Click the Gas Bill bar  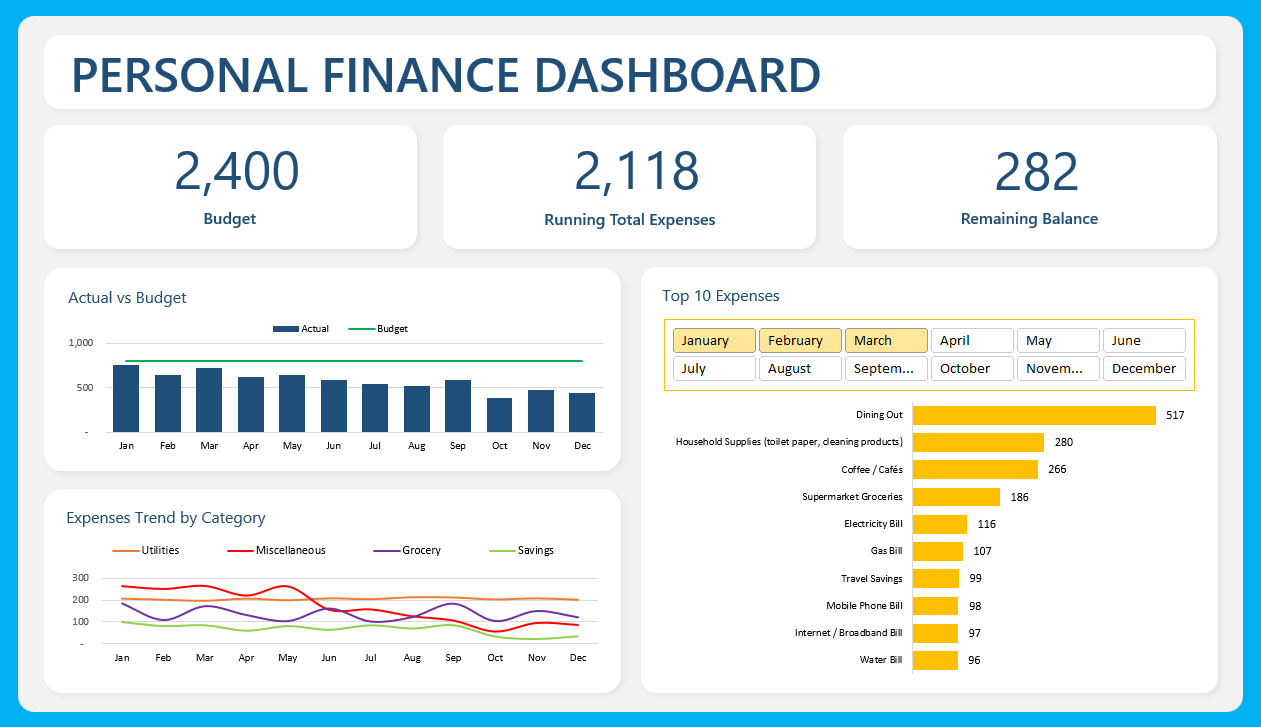(938, 551)
